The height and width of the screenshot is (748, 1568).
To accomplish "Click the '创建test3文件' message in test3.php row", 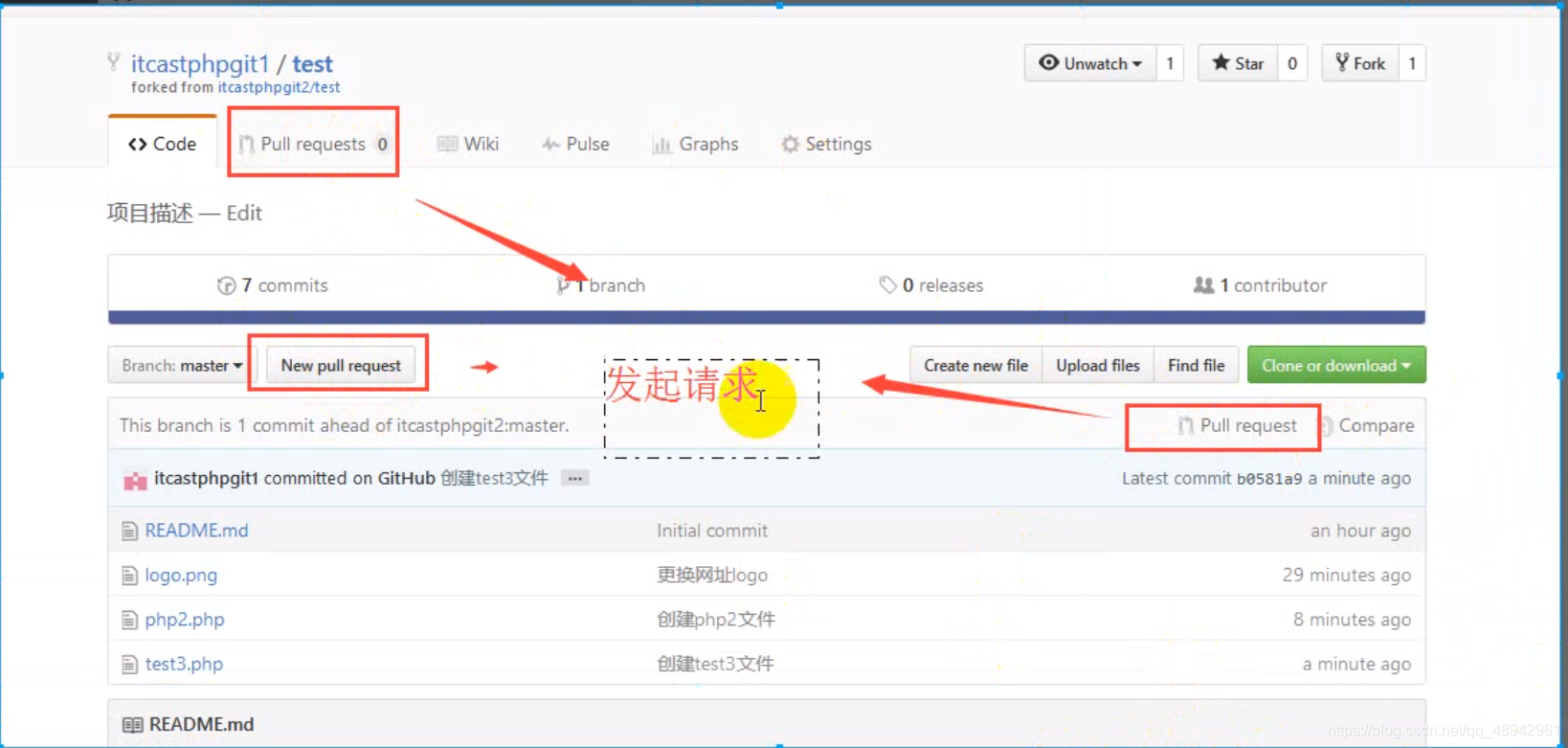I will [715, 664].
